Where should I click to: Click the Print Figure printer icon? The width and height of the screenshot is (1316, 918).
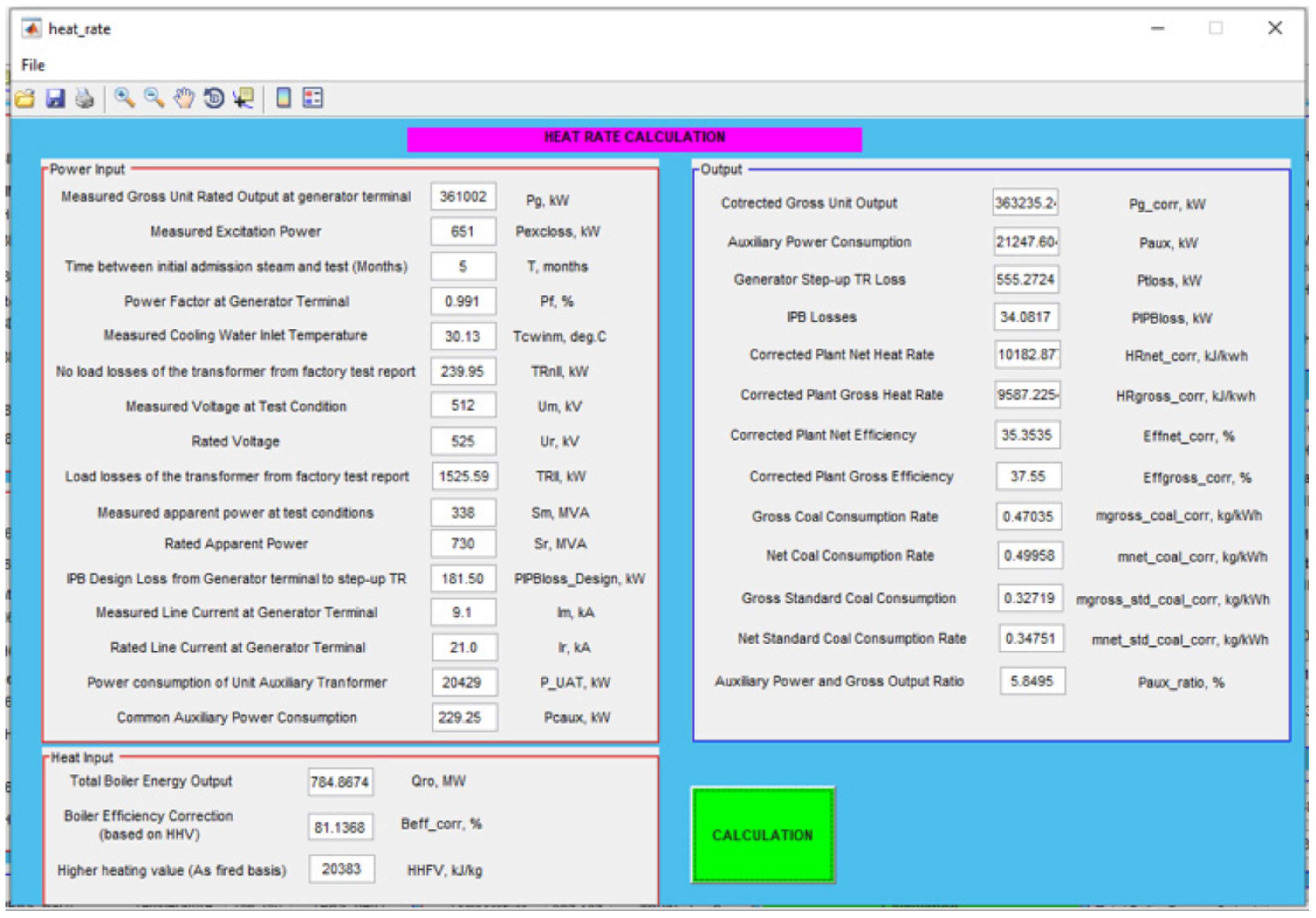coord(85,99)
